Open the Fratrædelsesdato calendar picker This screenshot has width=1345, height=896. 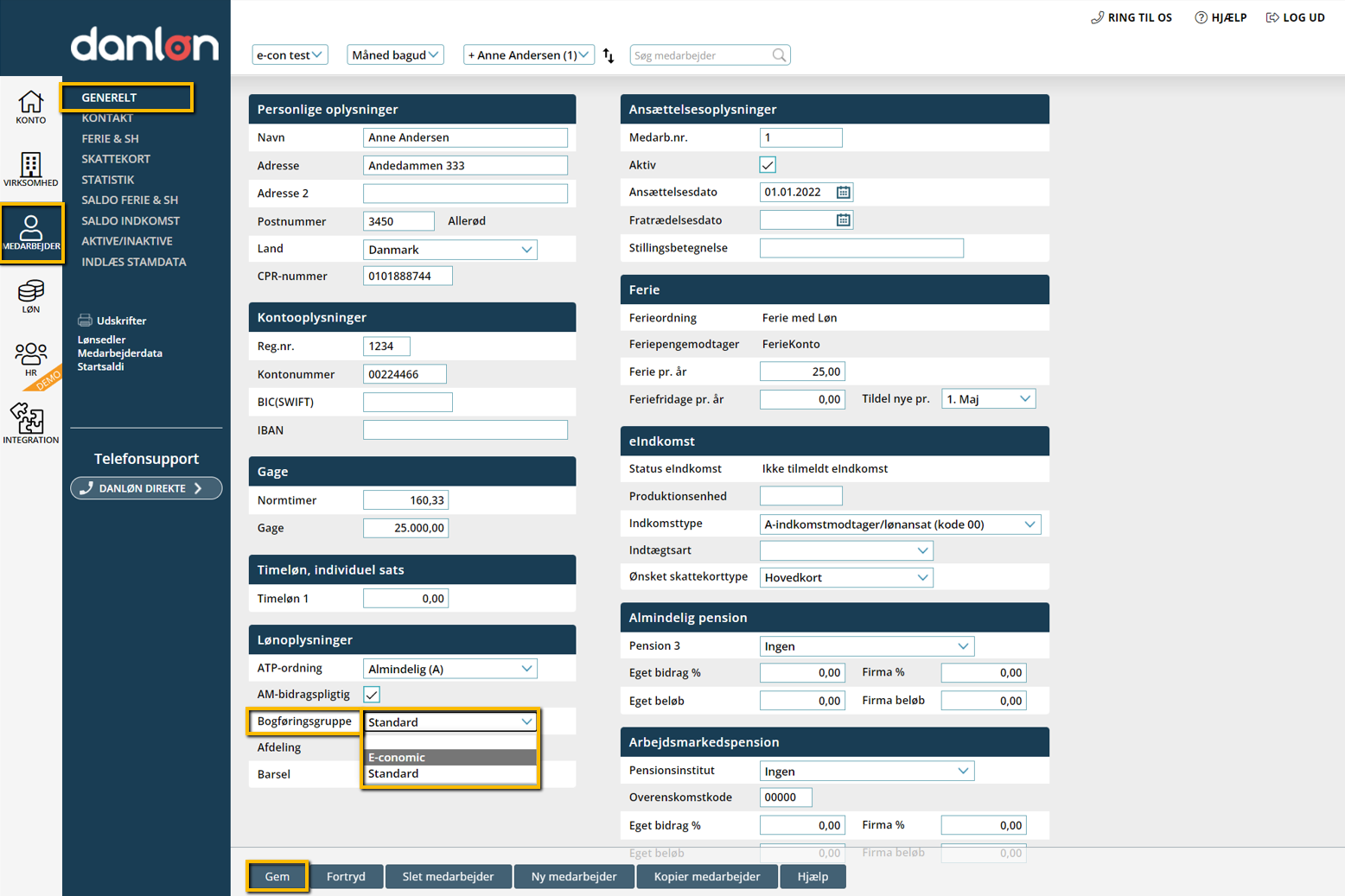tap(843, 220)
